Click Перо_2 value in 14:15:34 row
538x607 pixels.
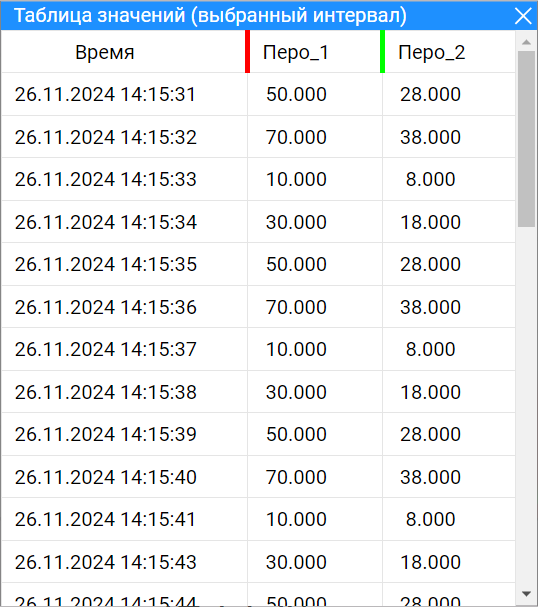[x=430, y=222]
